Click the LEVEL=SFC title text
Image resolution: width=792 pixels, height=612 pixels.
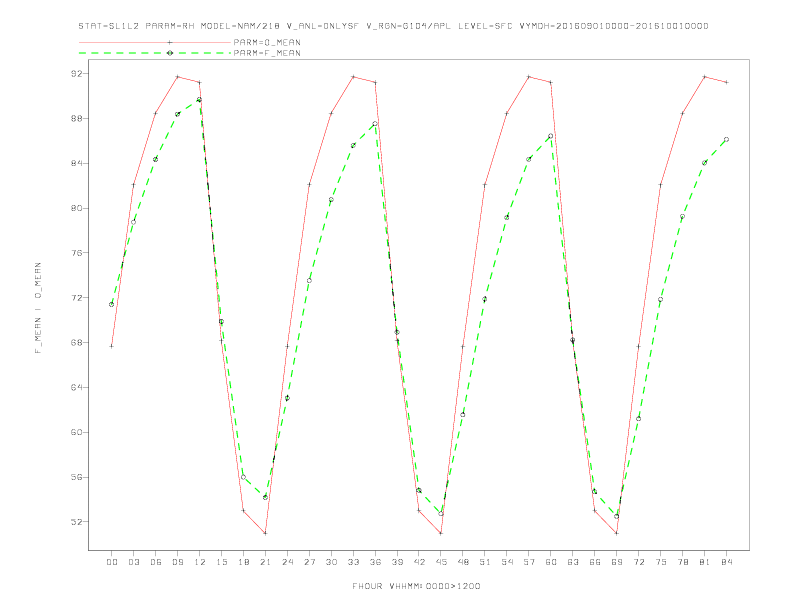point(485,26)
